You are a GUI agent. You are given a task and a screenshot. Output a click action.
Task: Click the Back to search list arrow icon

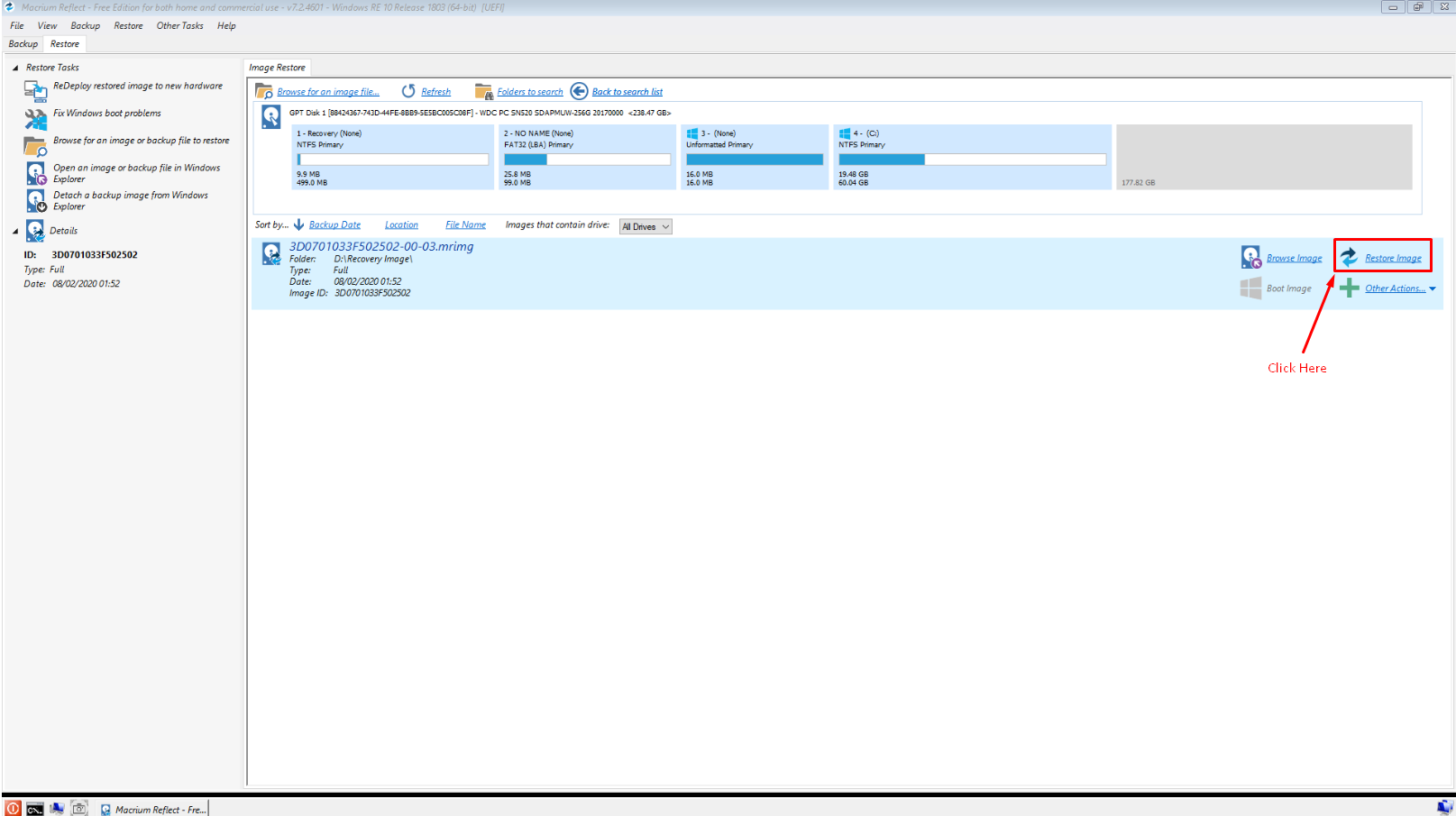click(x=579, y=91)
